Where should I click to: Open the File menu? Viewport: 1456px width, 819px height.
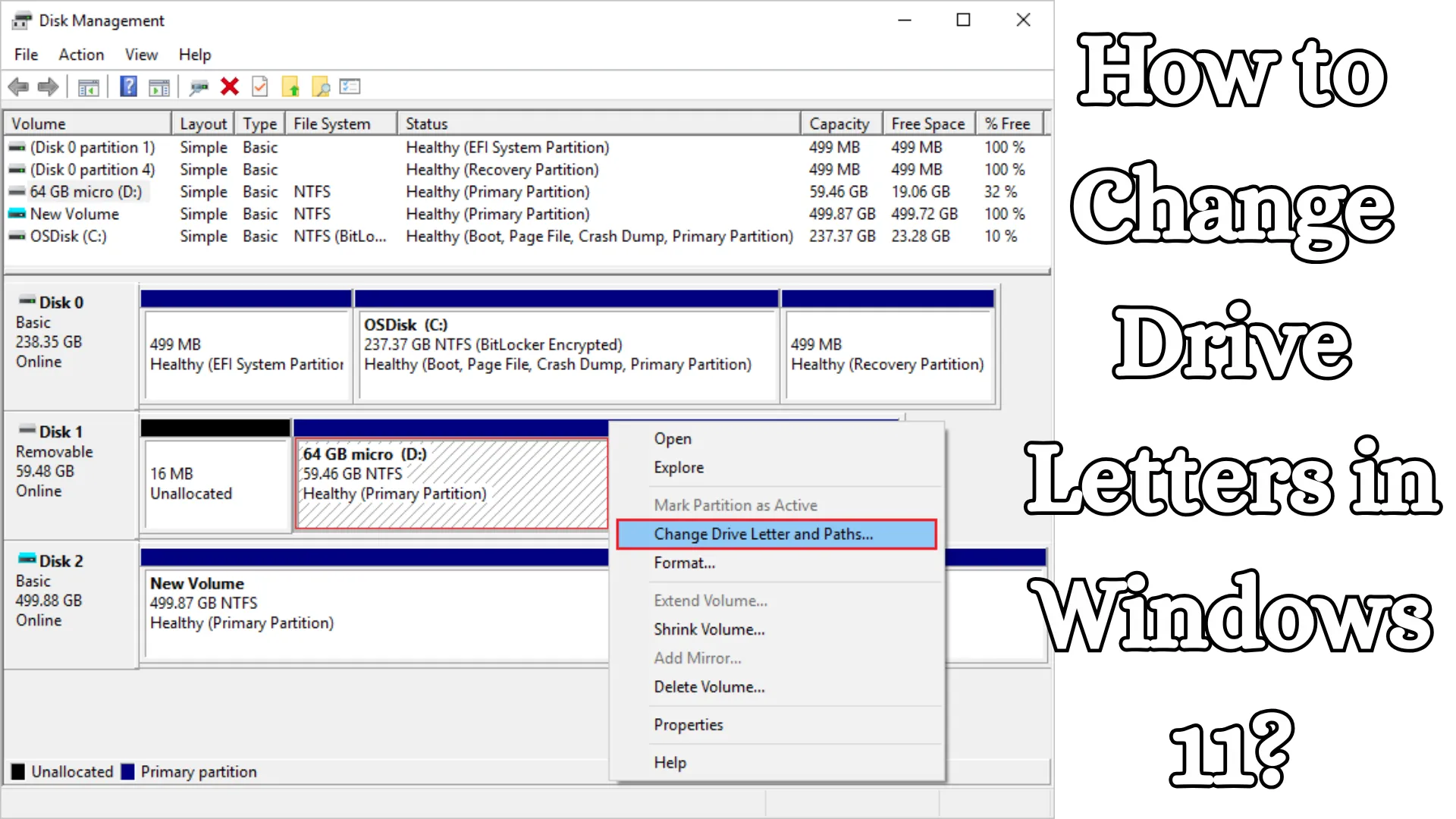[26, 55]
